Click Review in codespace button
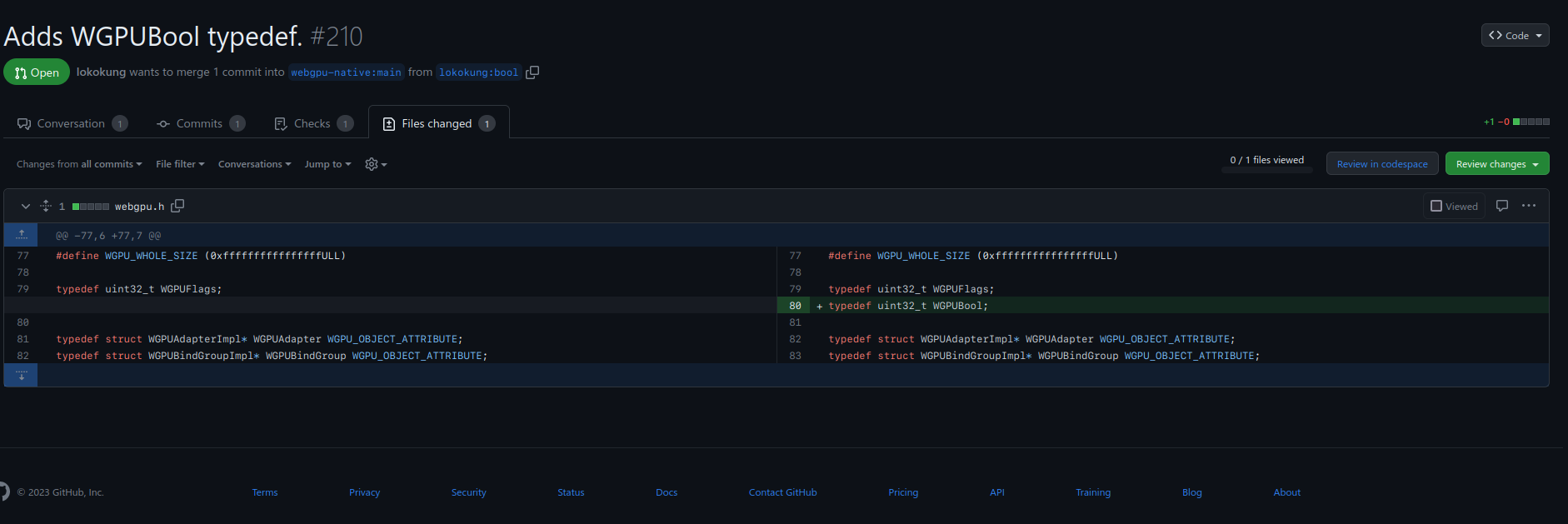The width and height of the screenshot is (1568, 524). pos(1382,164)
